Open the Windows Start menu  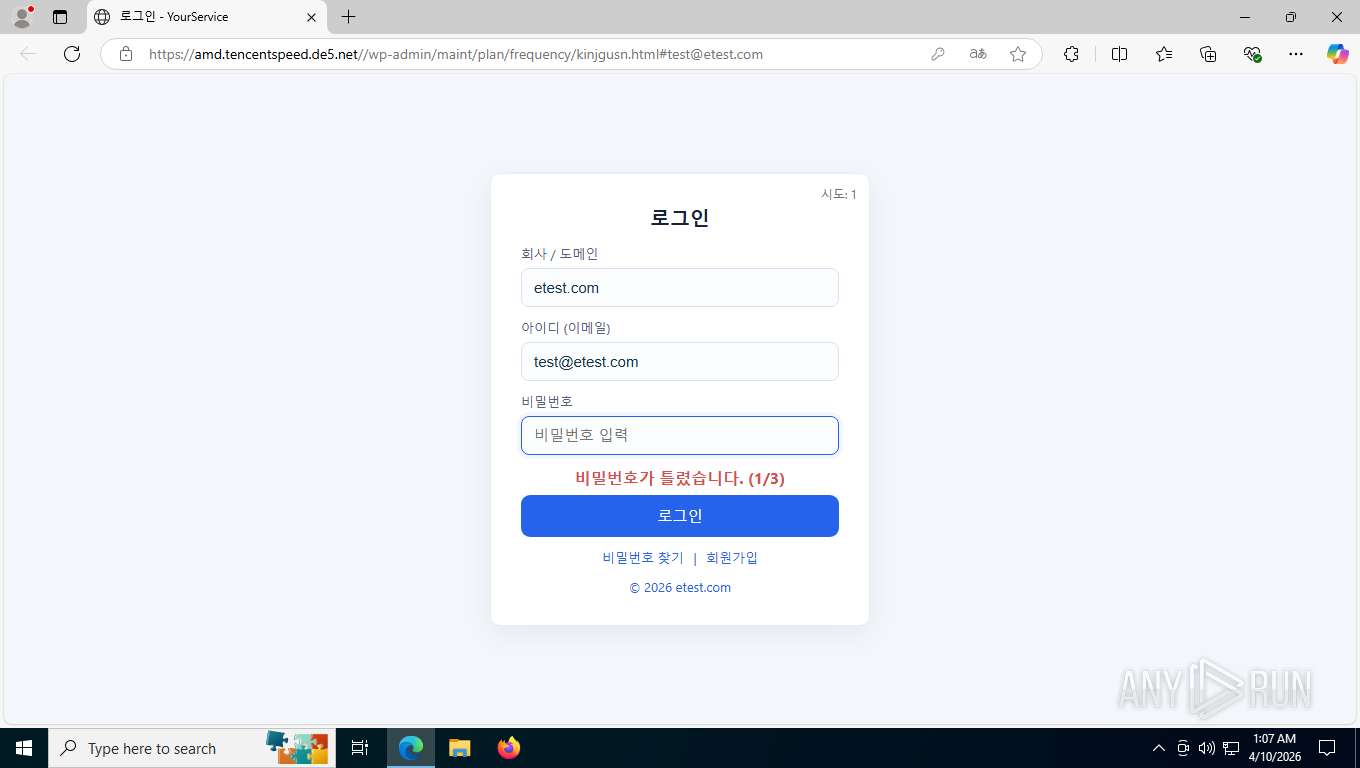click(24, 748)
